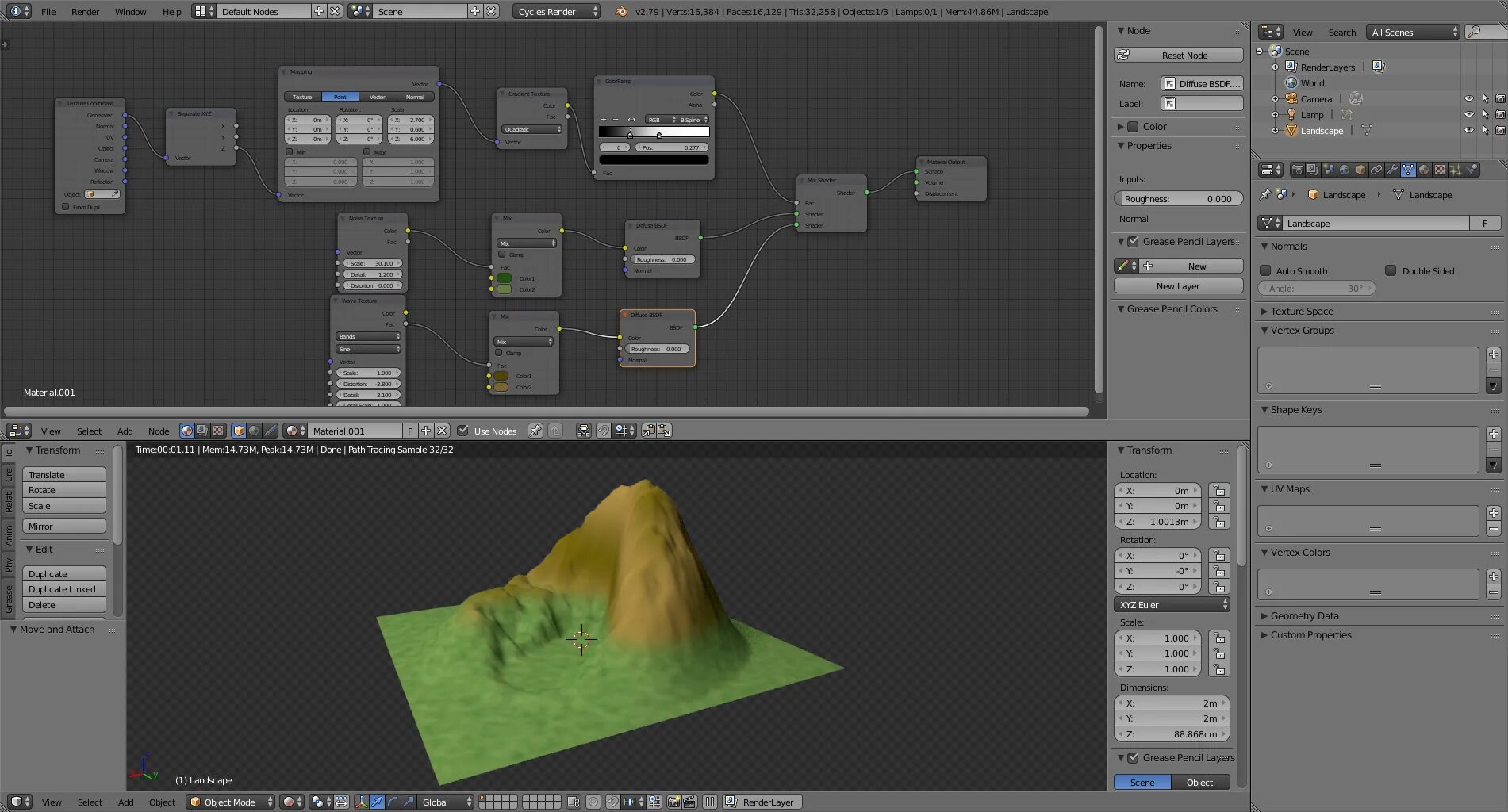Click the node Name input field
Image resolution: width=1508 pixels, height=812 pixels.
point(1203,84)
